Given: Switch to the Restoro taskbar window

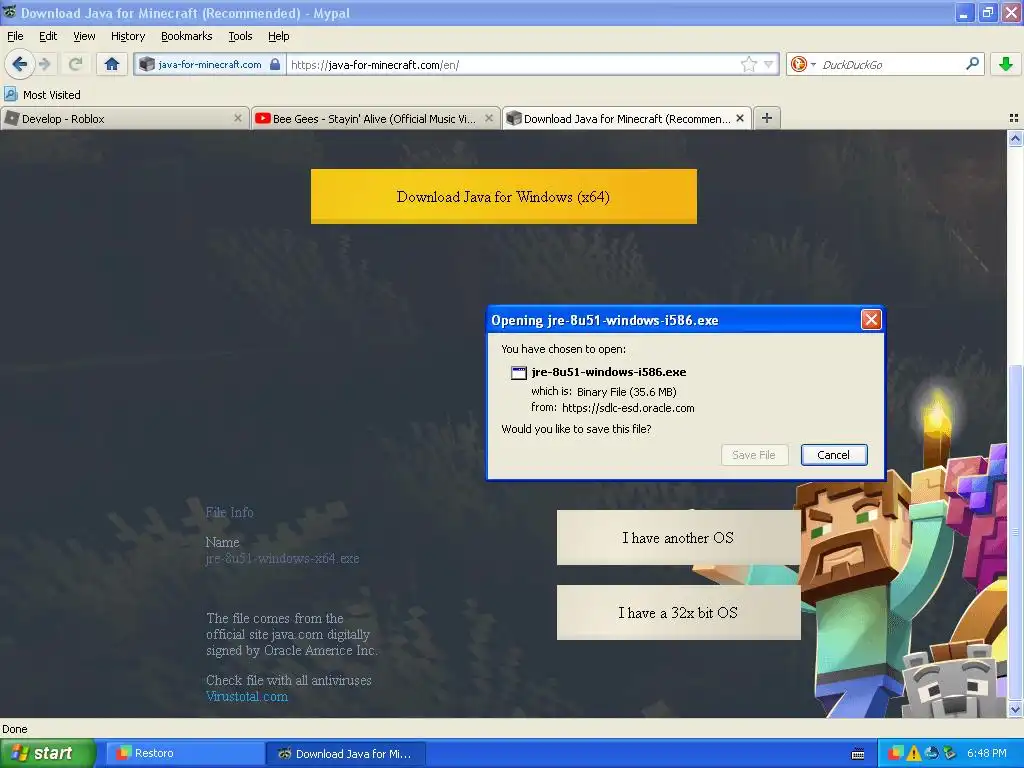Looking at the screenshot, I should tap(184, 754).
